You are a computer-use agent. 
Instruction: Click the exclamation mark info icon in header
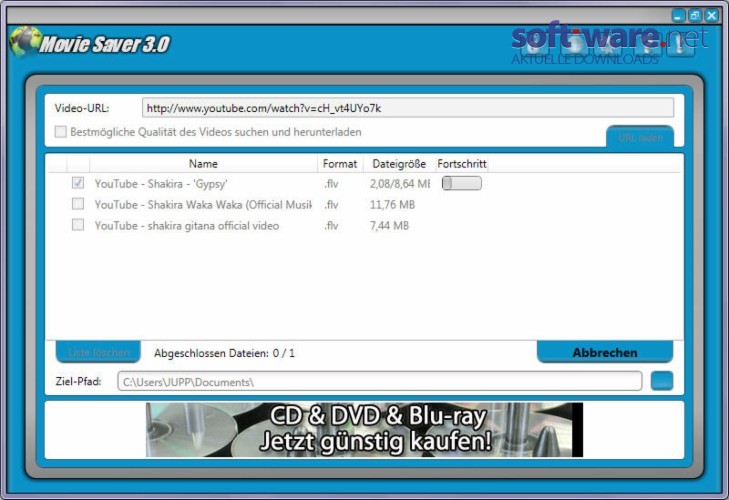tap(680, 45)
